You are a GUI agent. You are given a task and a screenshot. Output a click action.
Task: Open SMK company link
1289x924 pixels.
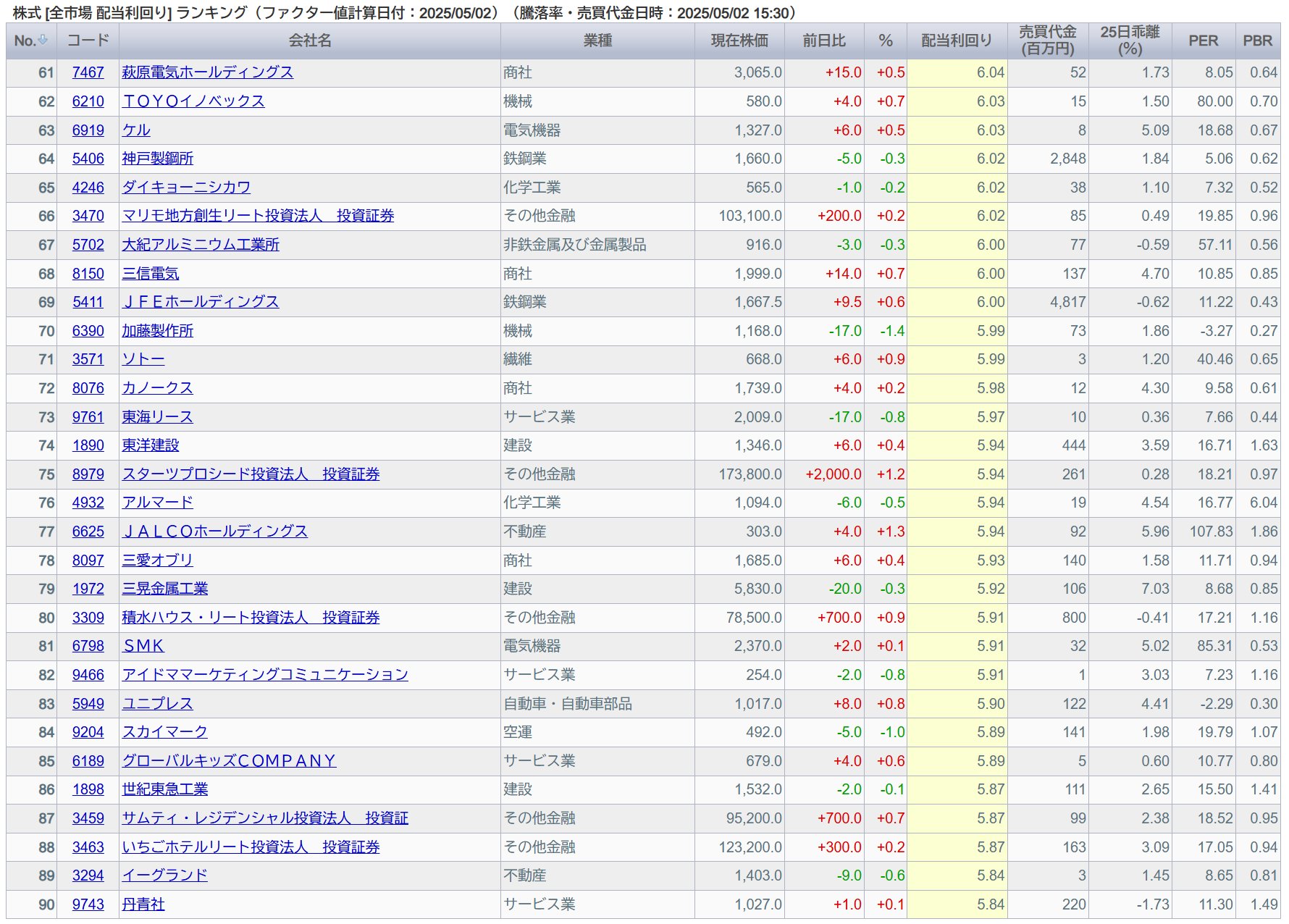[143, 646]
